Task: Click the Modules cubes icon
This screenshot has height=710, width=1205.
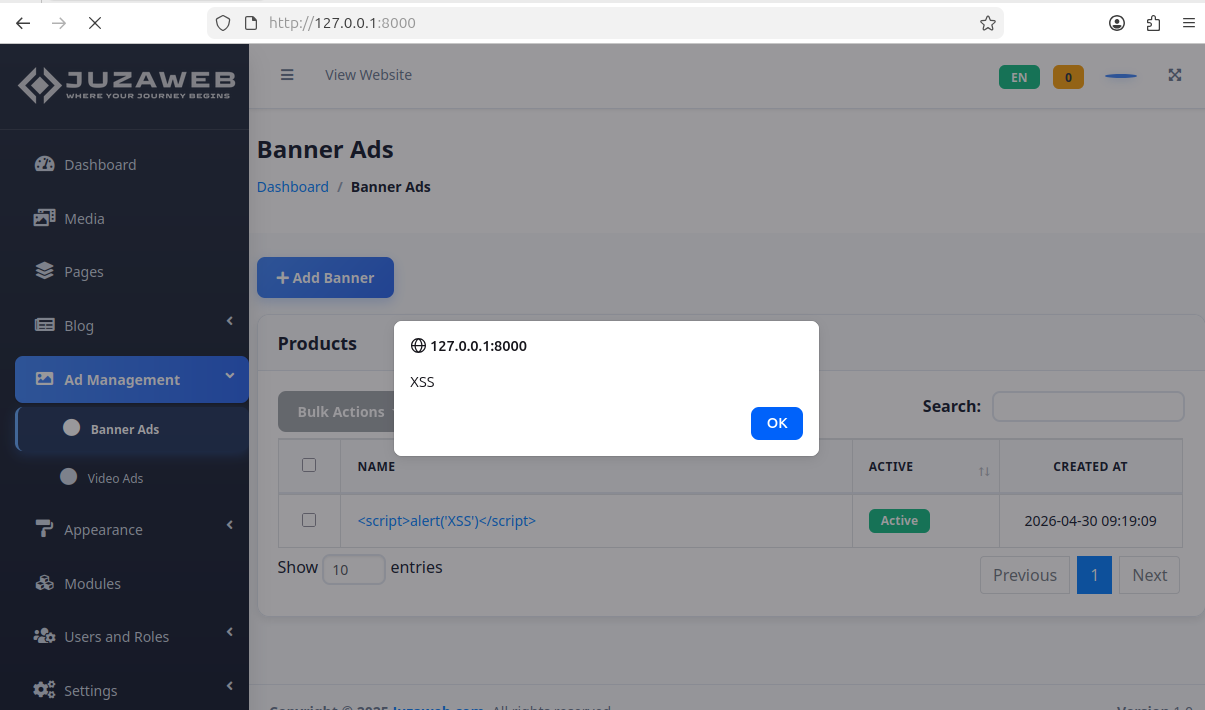Action: pos(44,583)
